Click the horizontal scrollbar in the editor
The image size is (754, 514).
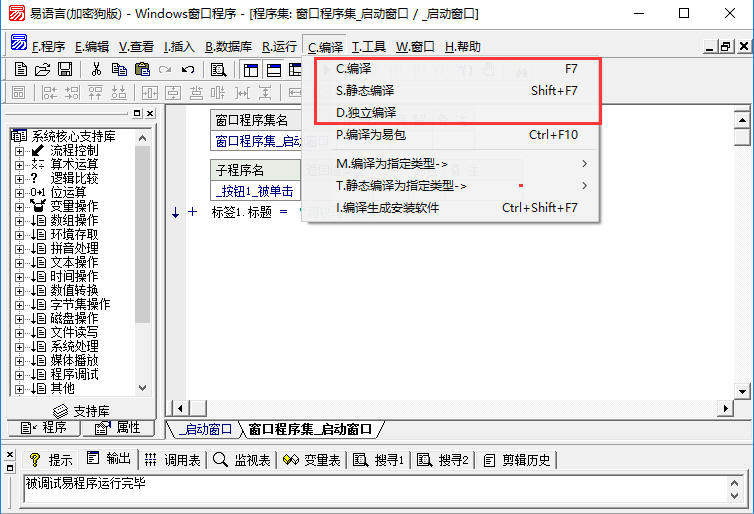click(x=450, y=408)
